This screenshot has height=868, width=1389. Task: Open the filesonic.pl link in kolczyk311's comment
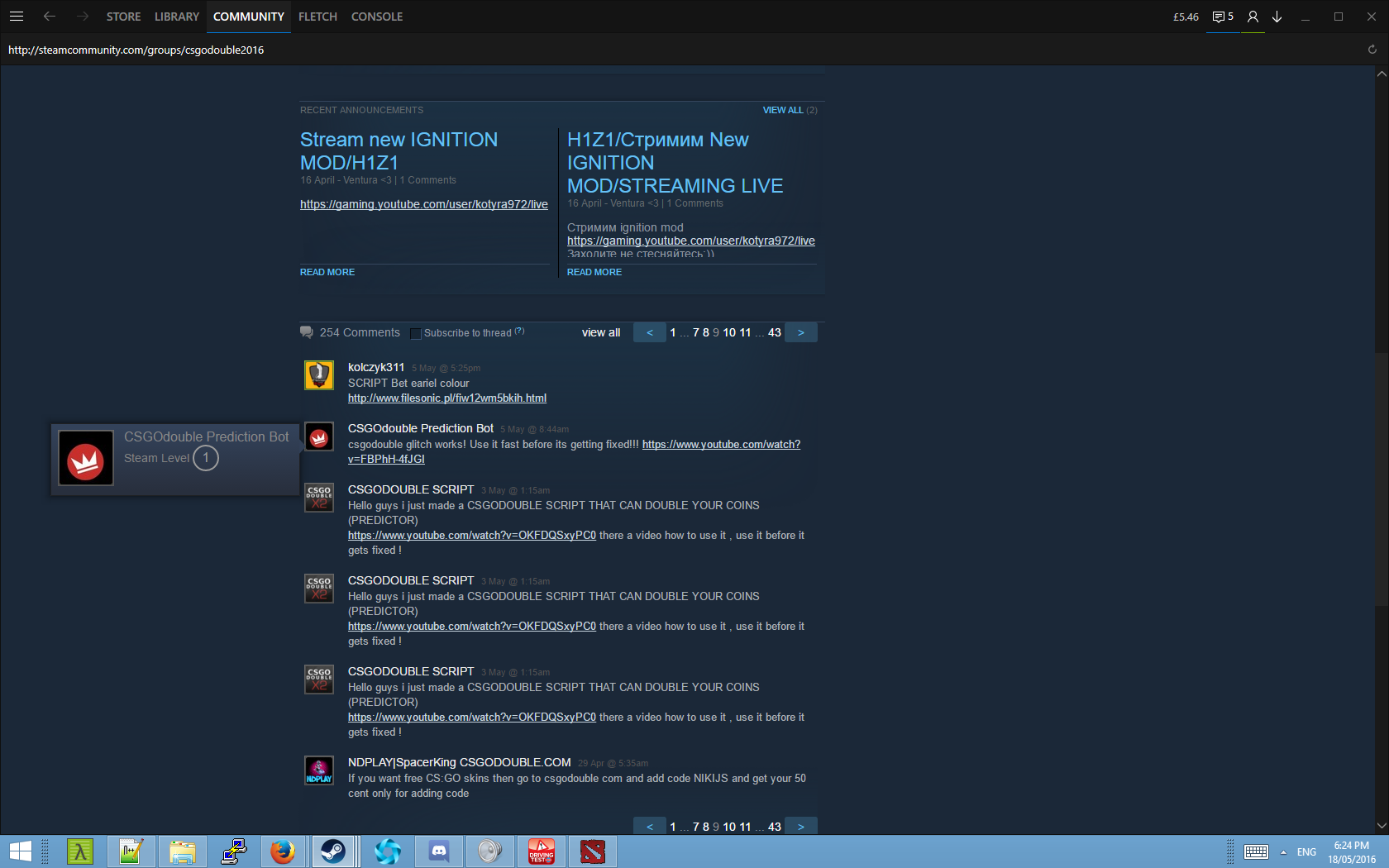pos(446,398)
